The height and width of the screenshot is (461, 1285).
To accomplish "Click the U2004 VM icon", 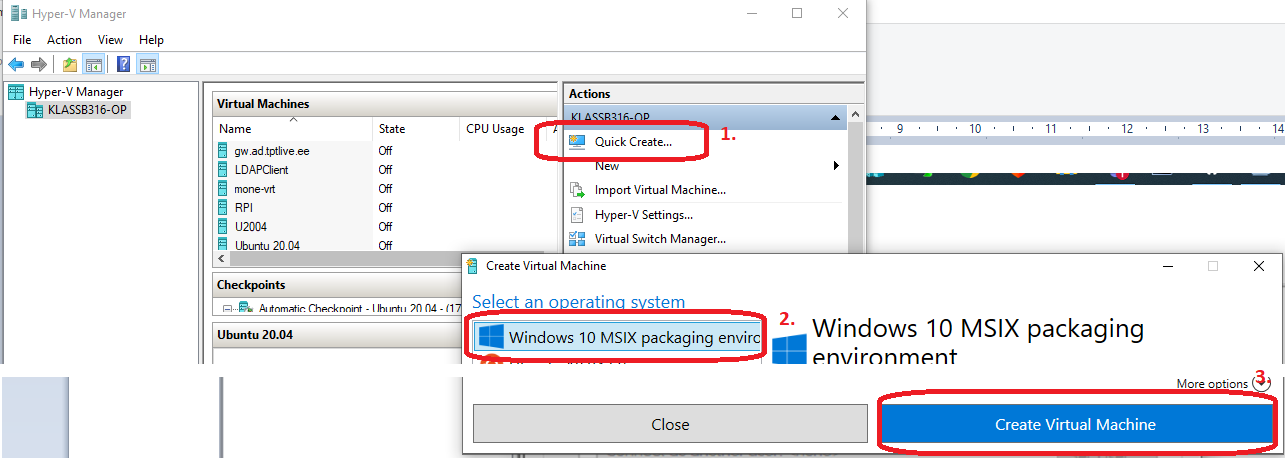I will pyautogui.click(x=223, y=226).
